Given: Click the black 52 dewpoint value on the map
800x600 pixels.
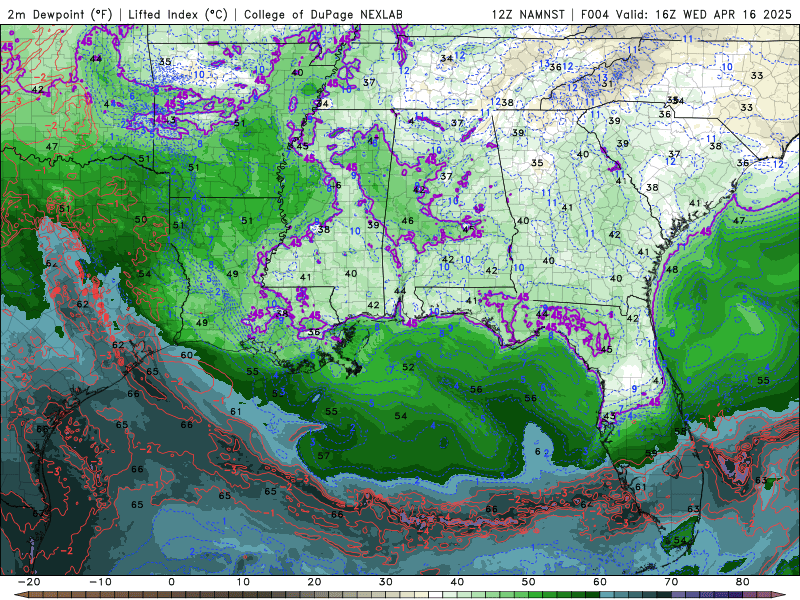Looking at the screenshot, I should [408, 367].
